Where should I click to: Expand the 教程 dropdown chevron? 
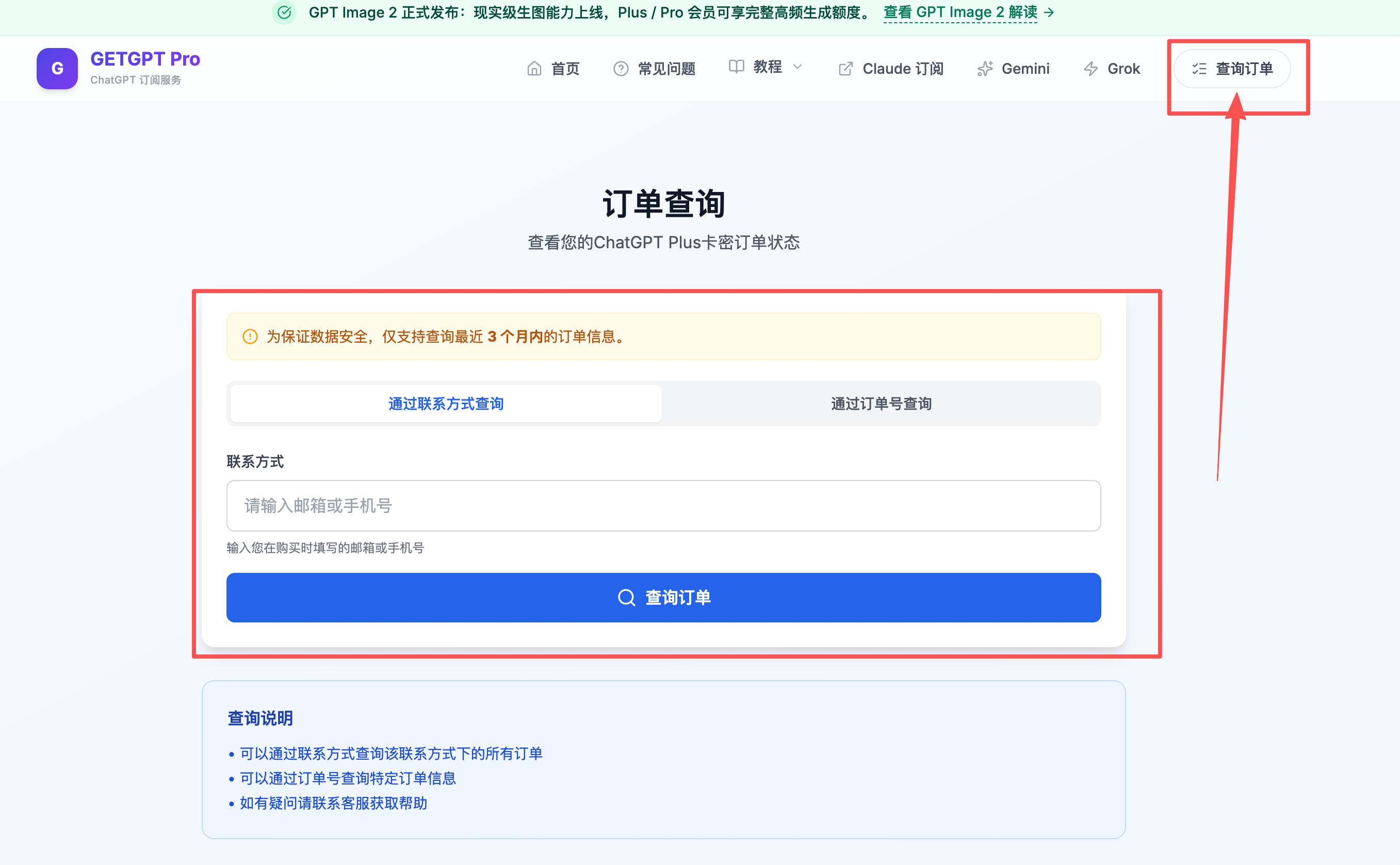[797, 67]
